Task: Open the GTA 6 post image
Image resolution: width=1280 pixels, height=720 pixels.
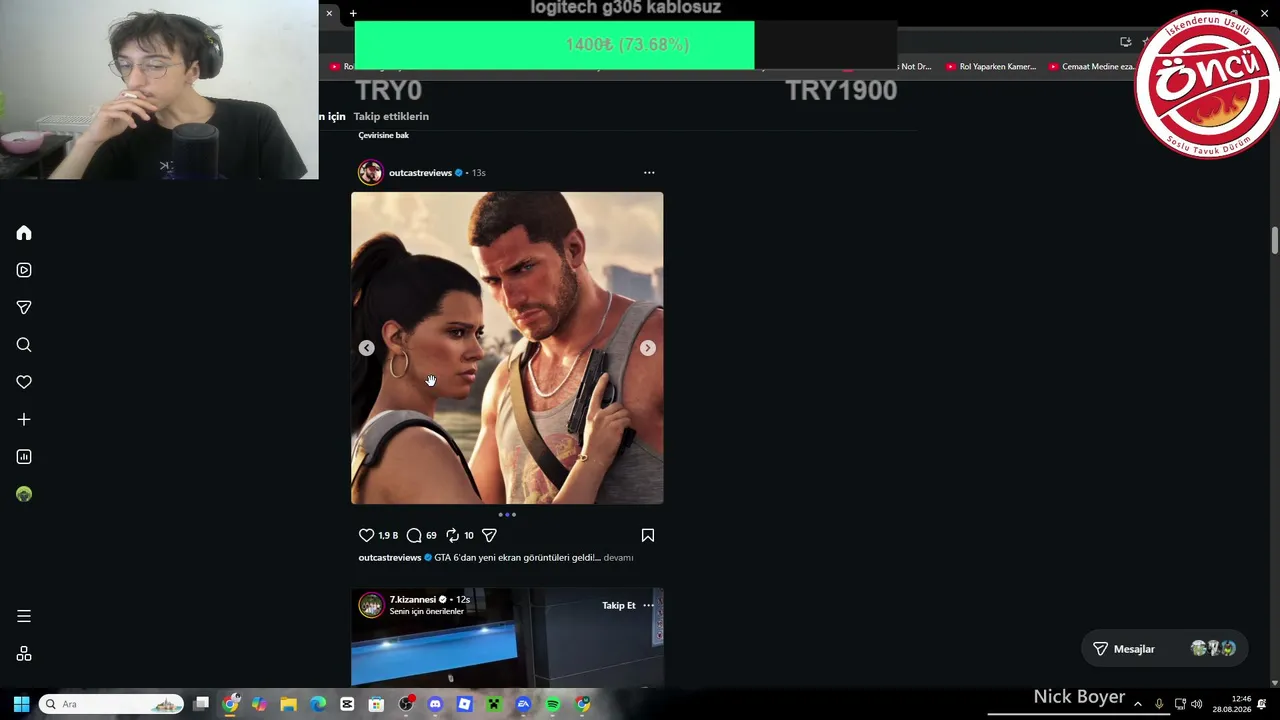Action: [507, 348]
